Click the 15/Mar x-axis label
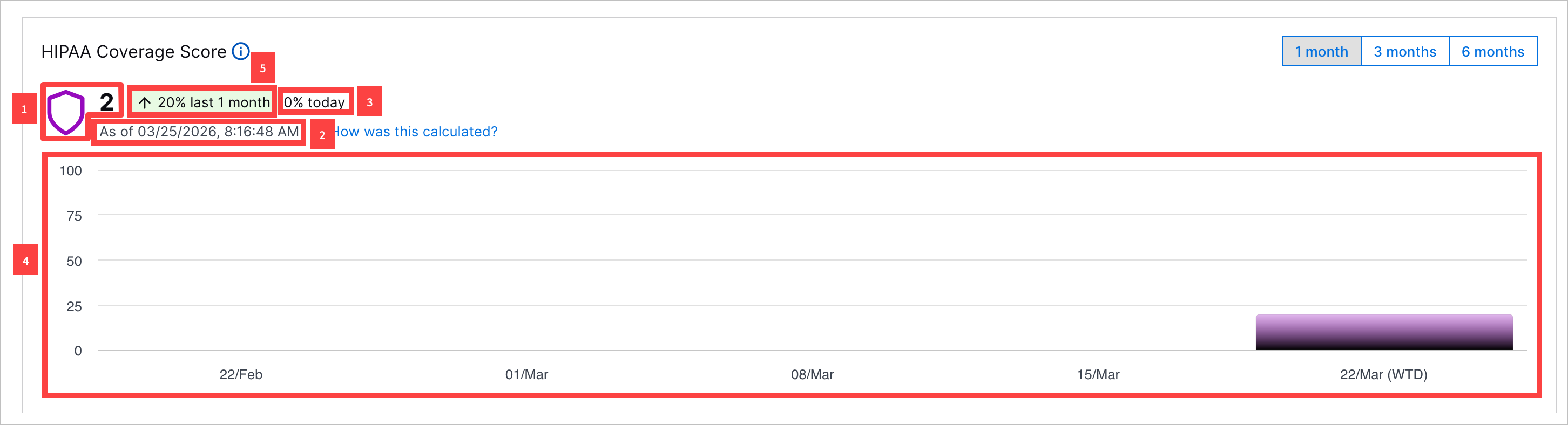Image resolution: width=1568 pixels, height=425 pixels. pyautogui.click(x=1098, y=374)
